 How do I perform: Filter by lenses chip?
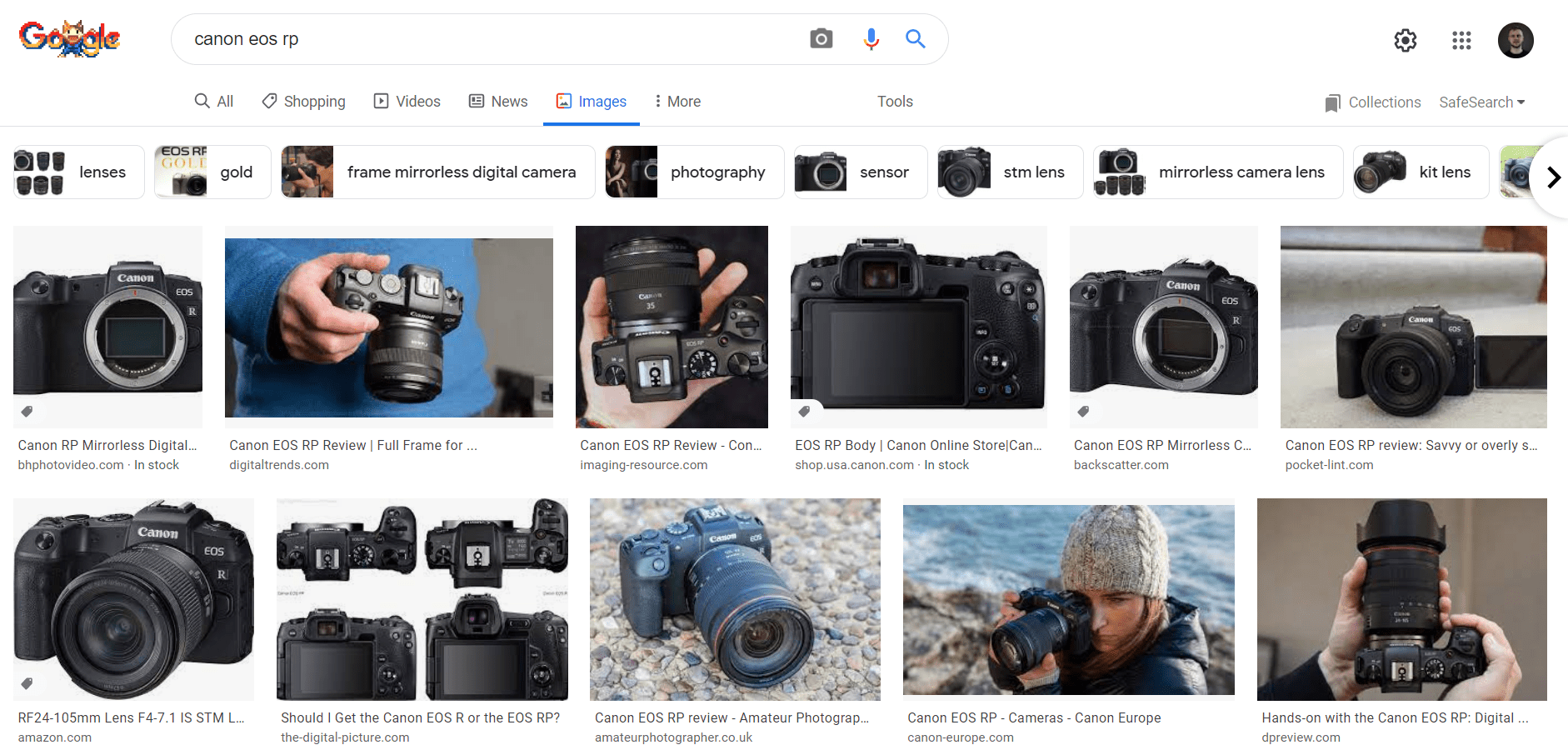tap(79, 172)
